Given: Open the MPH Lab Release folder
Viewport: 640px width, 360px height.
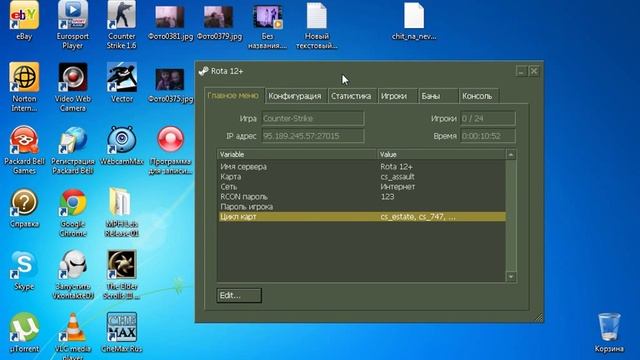Looking at the screenshot, I should point(122,212).
